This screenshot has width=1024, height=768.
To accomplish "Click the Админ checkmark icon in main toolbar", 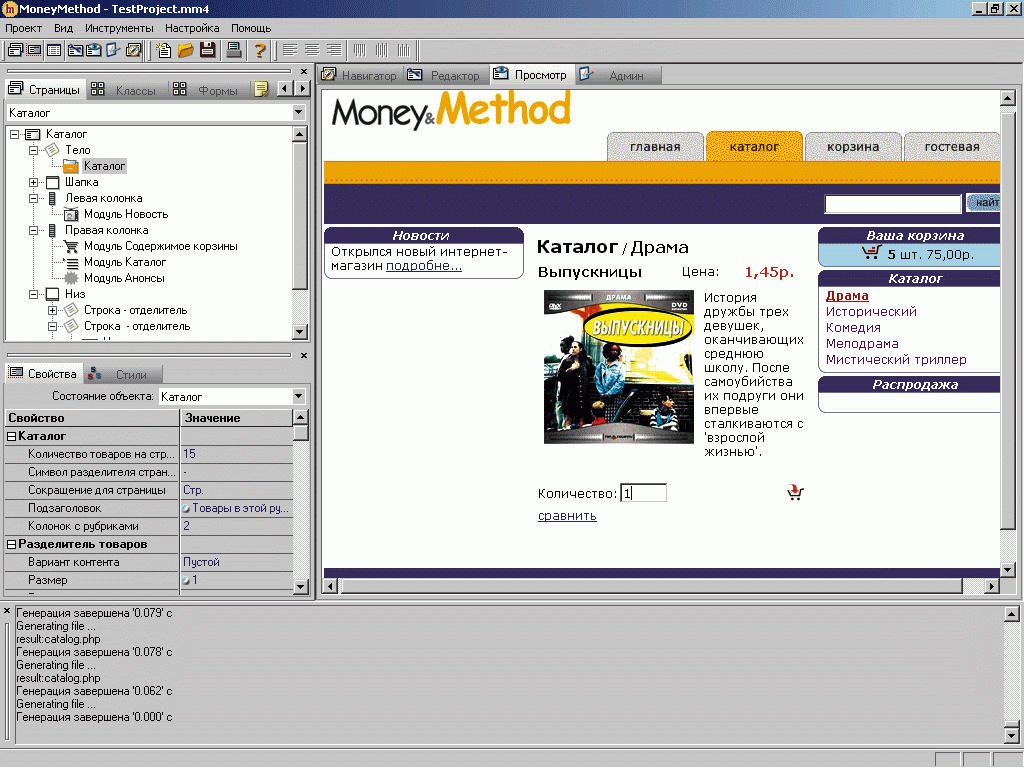I will (113, 50).
